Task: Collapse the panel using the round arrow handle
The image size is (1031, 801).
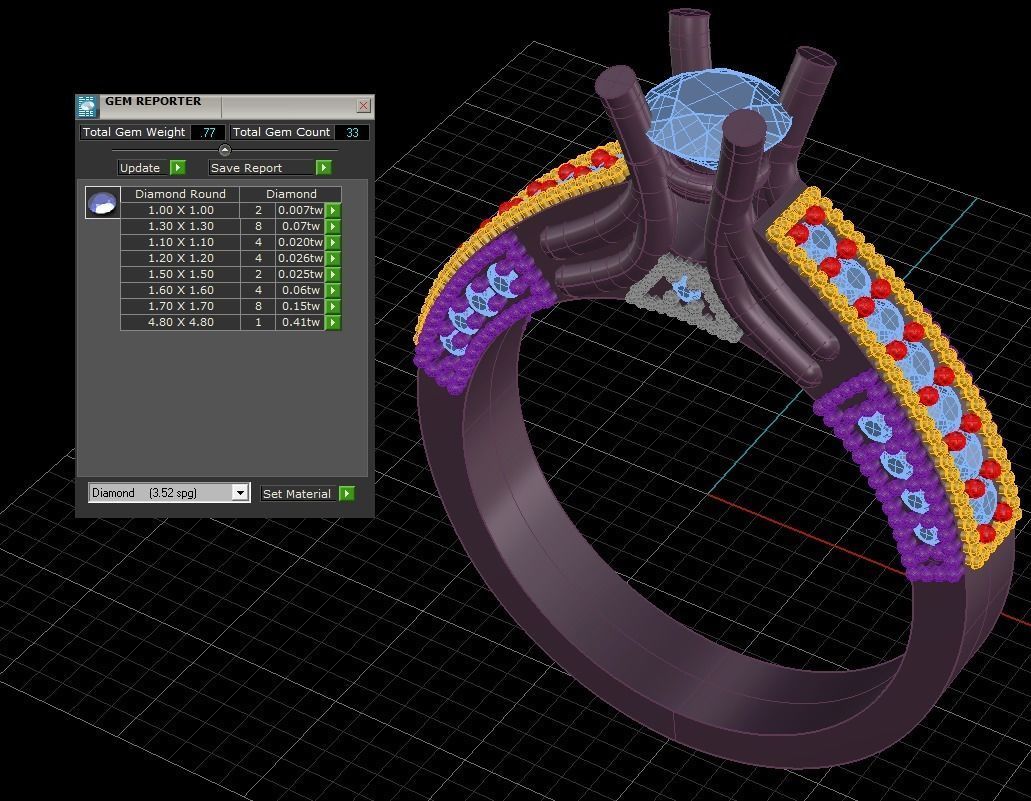Action: tap(224, 150)
